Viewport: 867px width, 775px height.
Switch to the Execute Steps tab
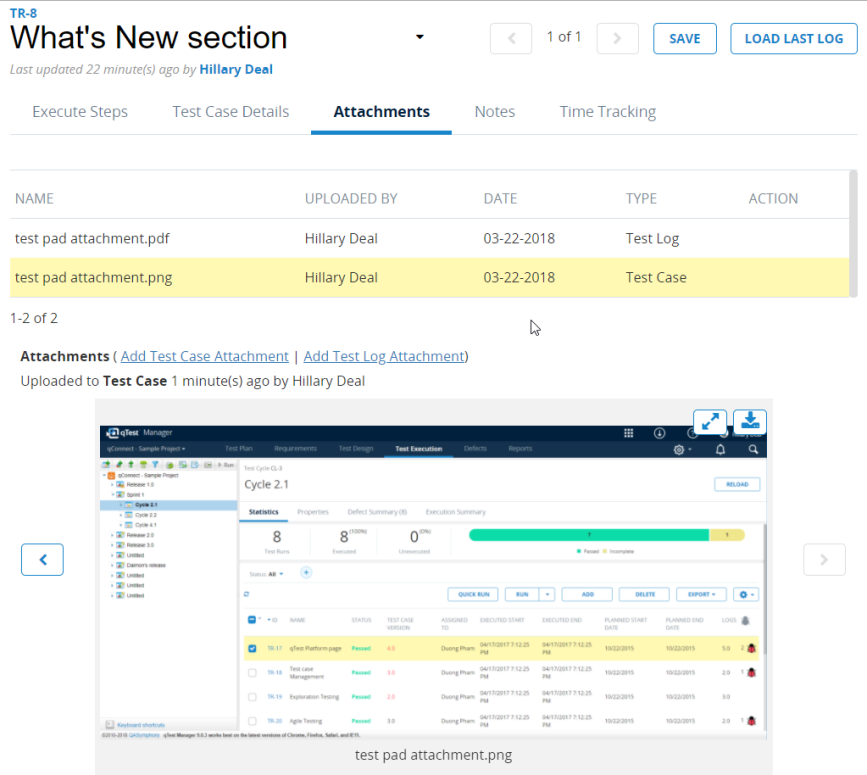pyautogui.click(x=80, y=112)
